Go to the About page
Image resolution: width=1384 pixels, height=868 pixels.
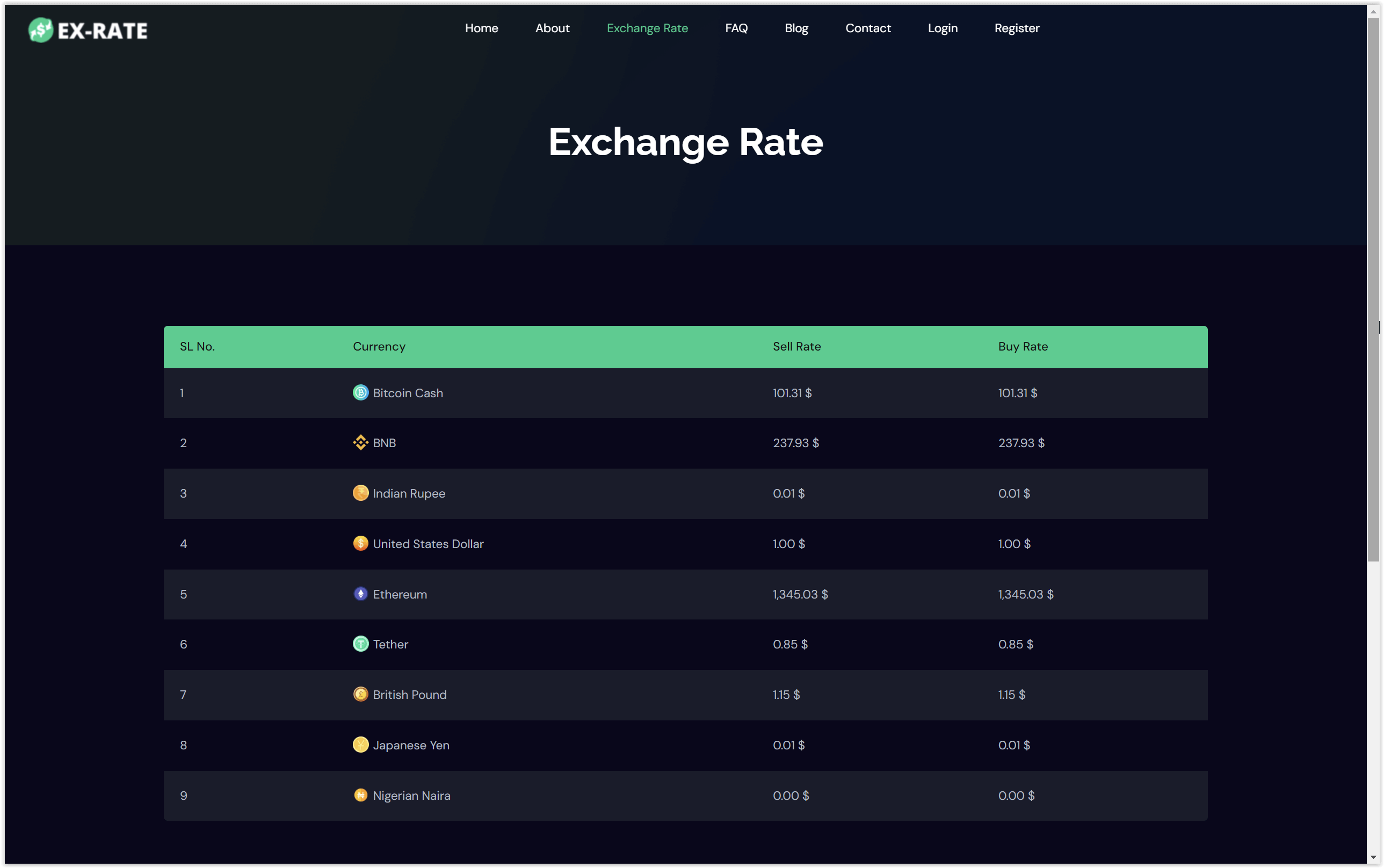coord(552,28)
